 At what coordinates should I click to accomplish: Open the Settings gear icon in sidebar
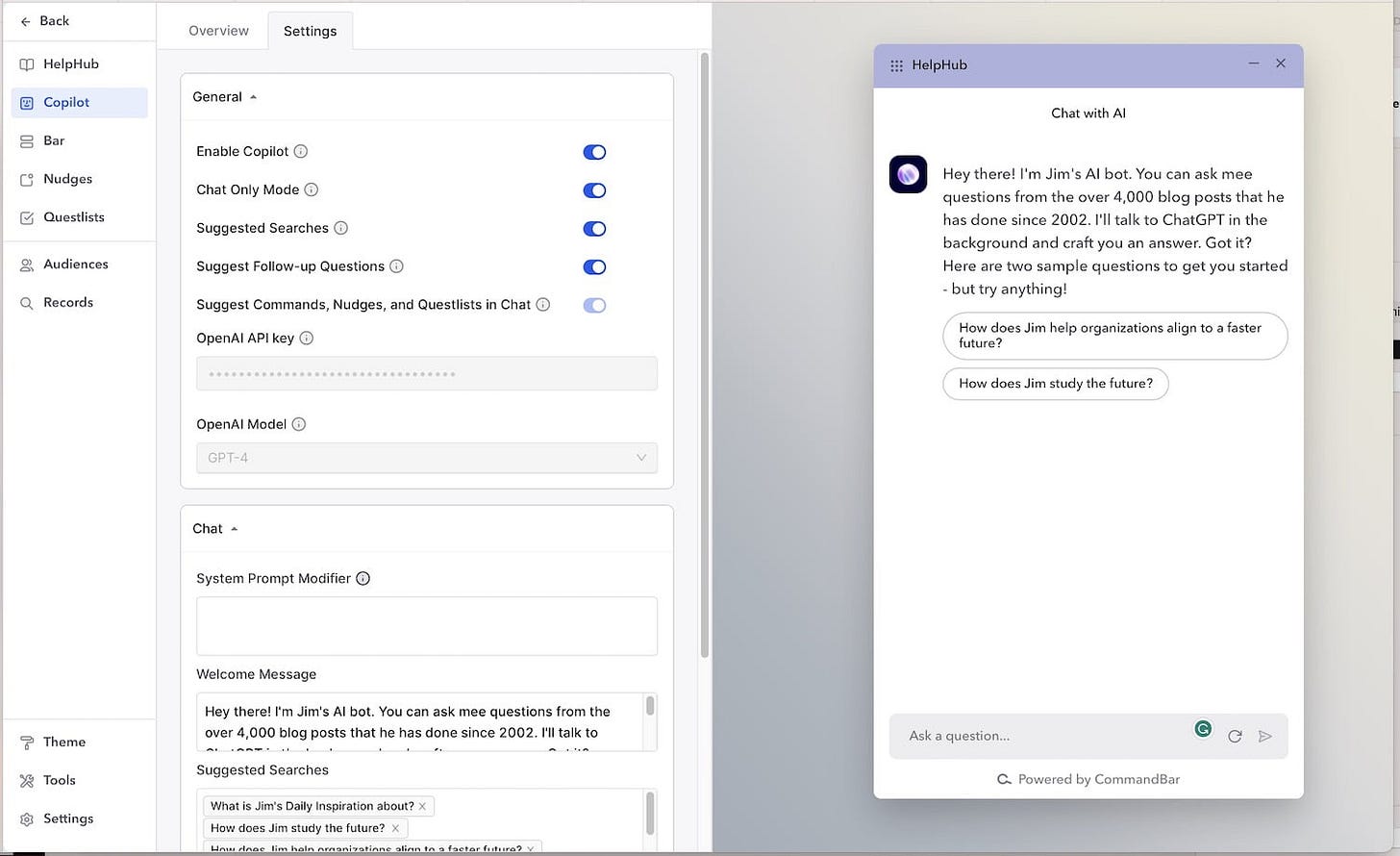[x=27, y=819]
